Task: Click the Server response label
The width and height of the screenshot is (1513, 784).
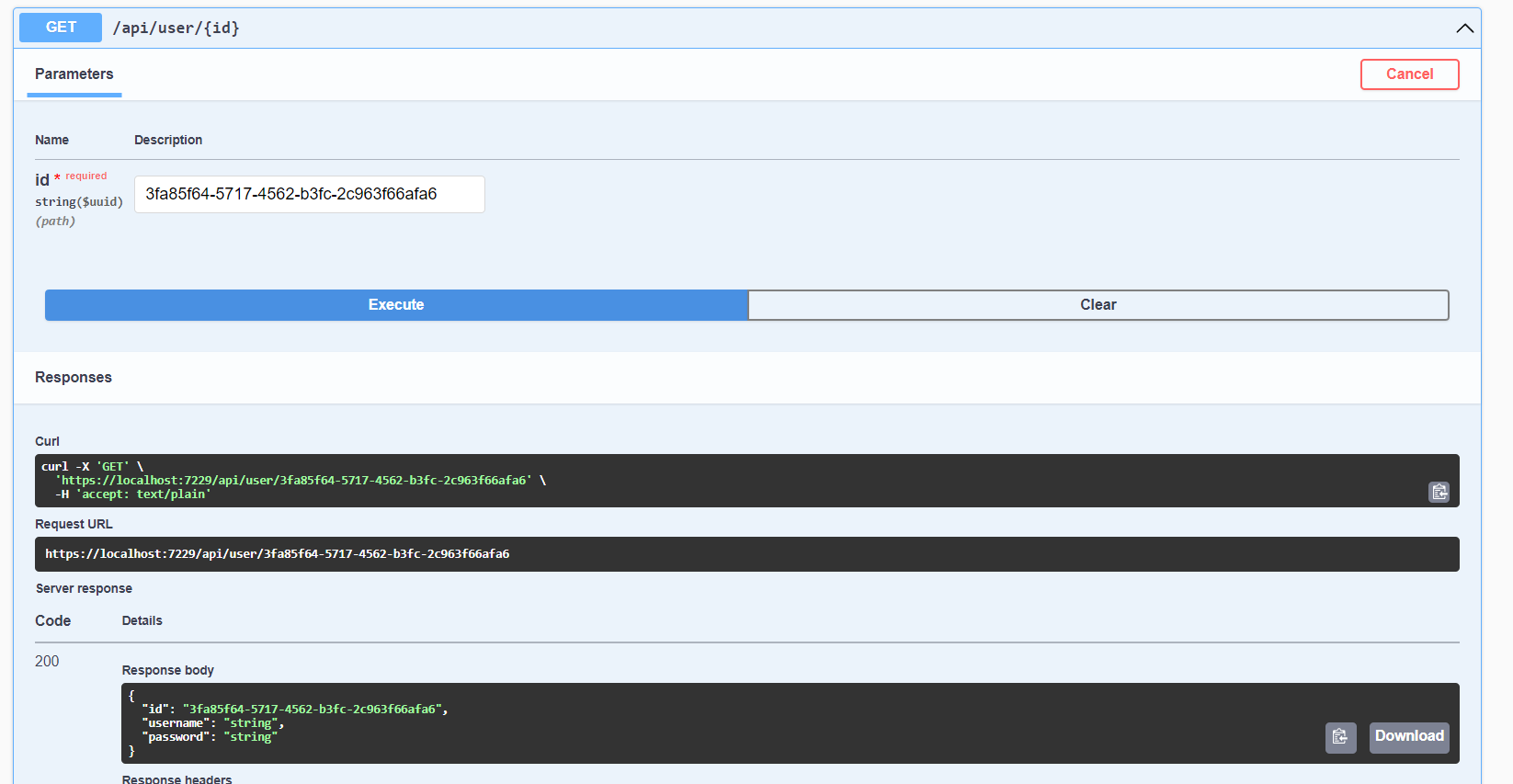Action: pyautogui.click(x=84, y=588)
